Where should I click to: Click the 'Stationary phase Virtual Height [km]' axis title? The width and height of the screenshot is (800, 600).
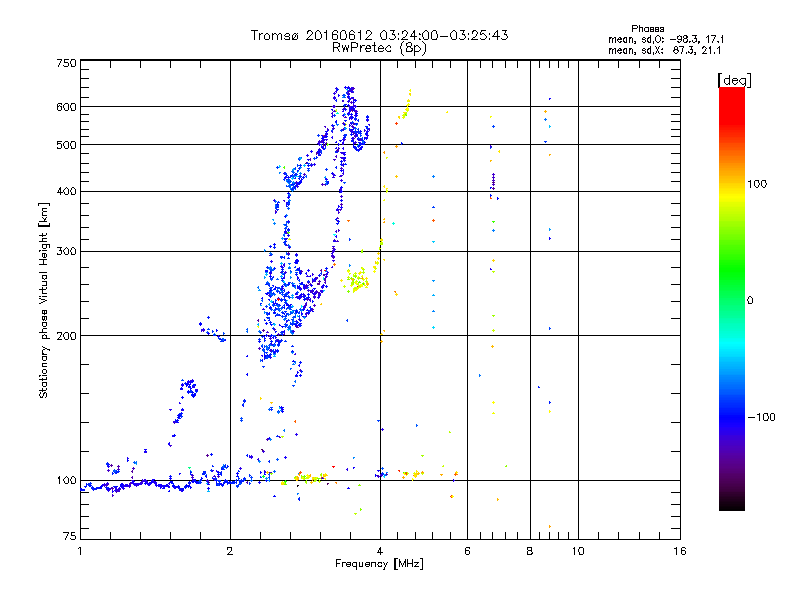click(x=44, y=301)
